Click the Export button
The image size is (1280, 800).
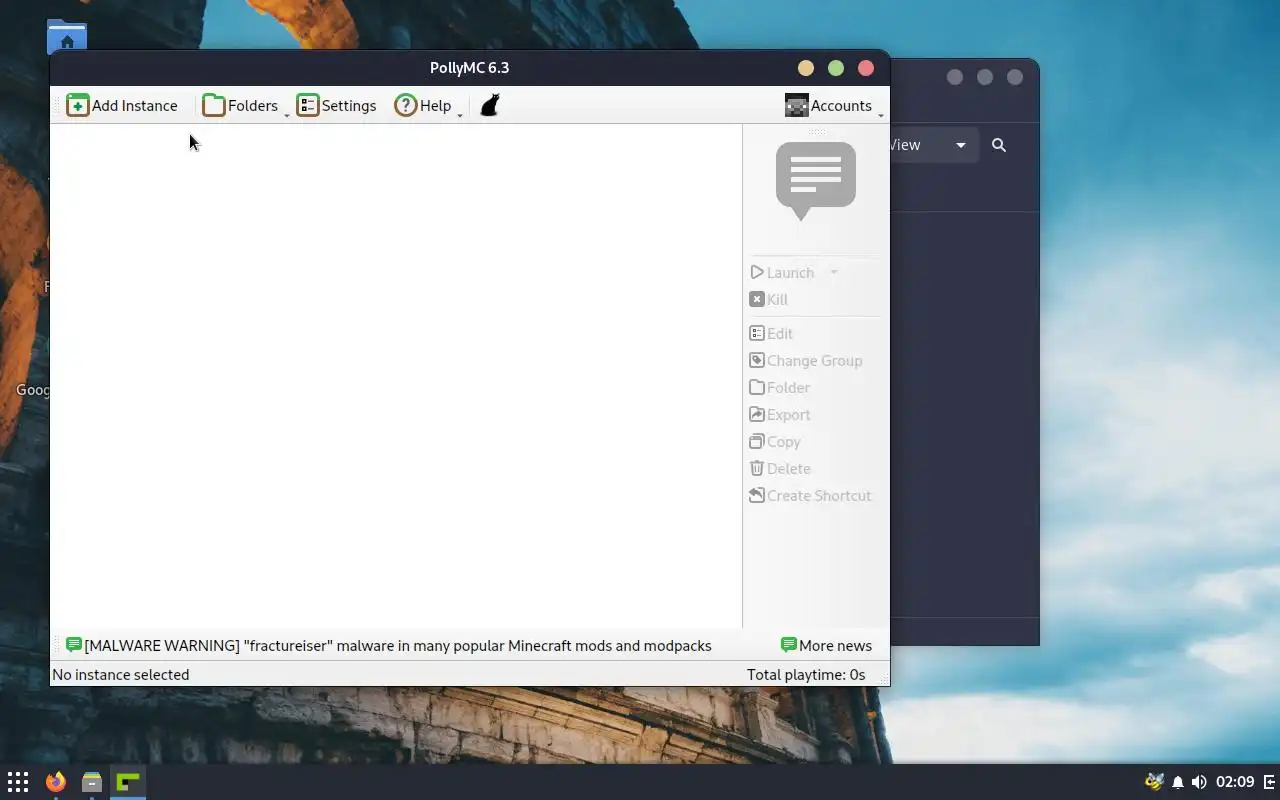tap(780, 414)
